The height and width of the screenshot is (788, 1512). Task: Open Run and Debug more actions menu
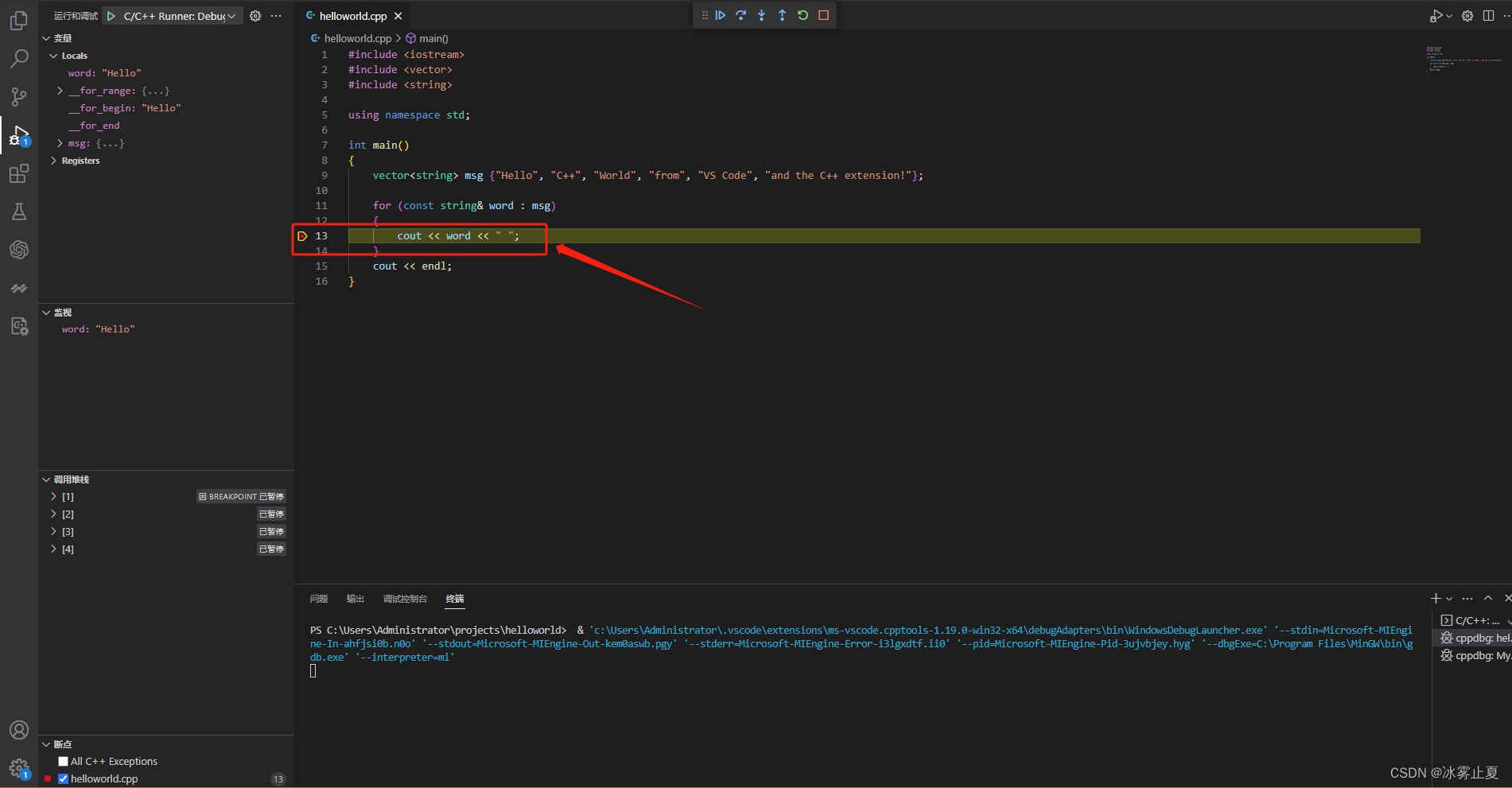(276, 16)
